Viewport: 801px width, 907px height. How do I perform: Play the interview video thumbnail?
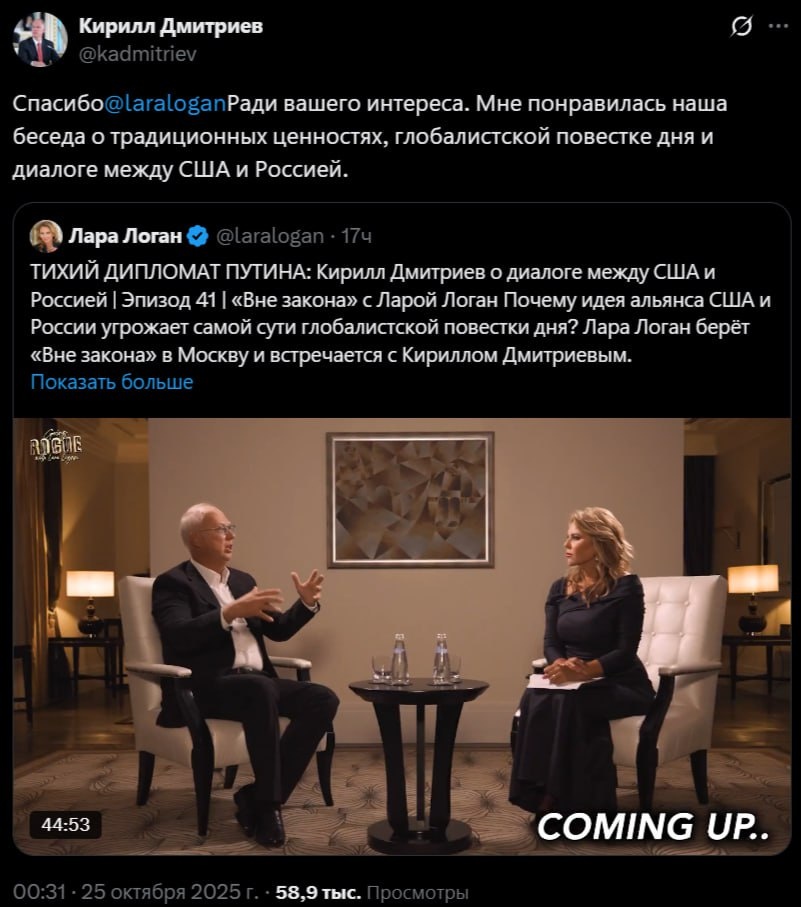[402, 636]
